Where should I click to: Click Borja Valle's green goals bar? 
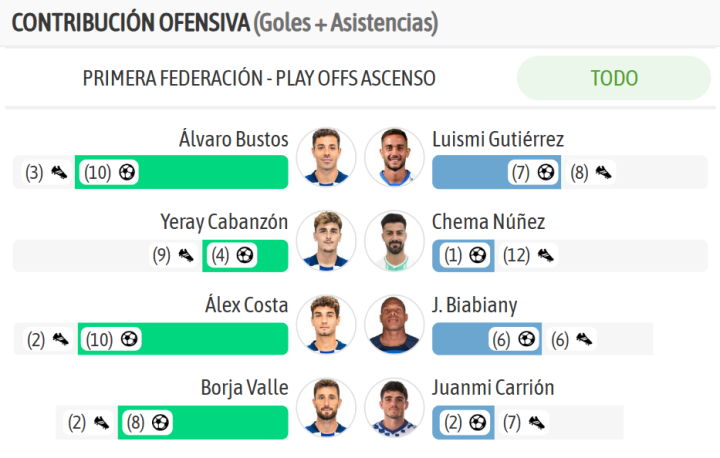[203, 422]
